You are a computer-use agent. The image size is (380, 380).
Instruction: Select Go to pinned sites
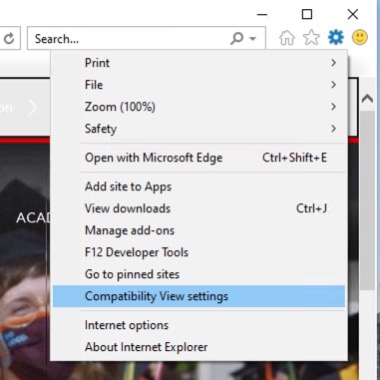pos(199,274)
